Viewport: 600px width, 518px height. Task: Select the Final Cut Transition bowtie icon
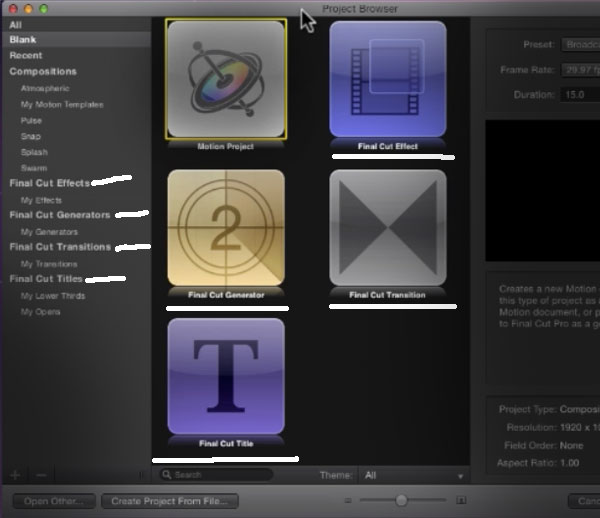point(388,228)
